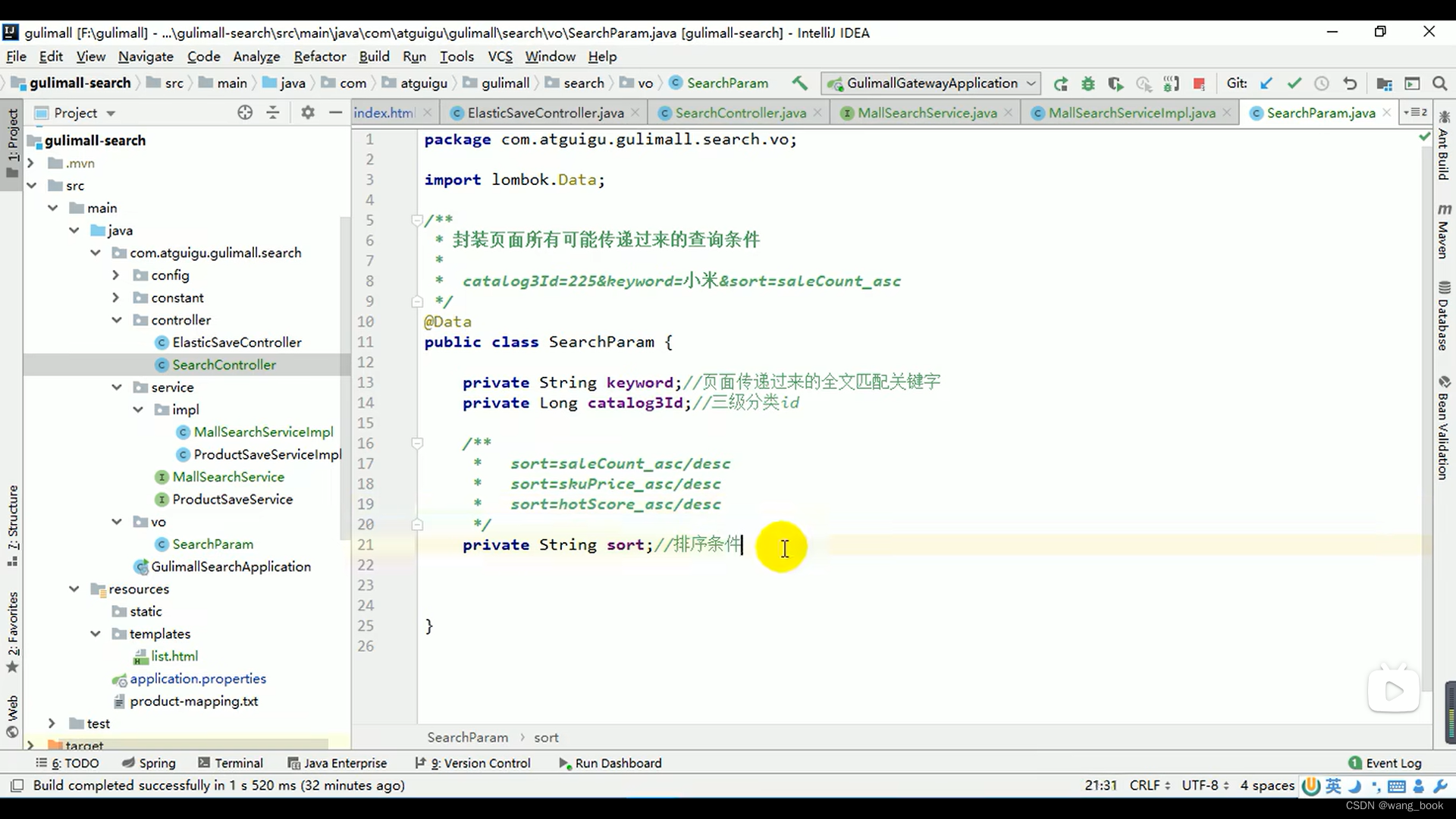Open the Run Dashboard tool window
This screenshot has width=1456, height=819.
tap(610, 763)
